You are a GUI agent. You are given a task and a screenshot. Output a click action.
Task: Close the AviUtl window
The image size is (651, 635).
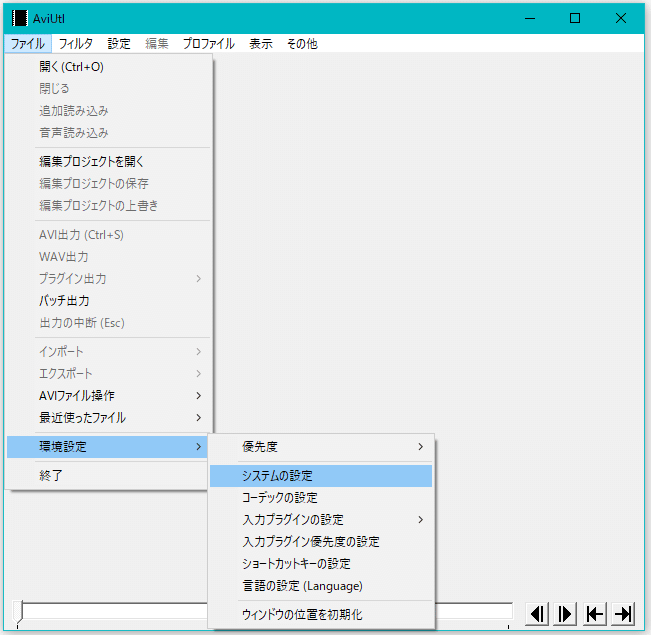pyautogui.click(x=621, y=18)
